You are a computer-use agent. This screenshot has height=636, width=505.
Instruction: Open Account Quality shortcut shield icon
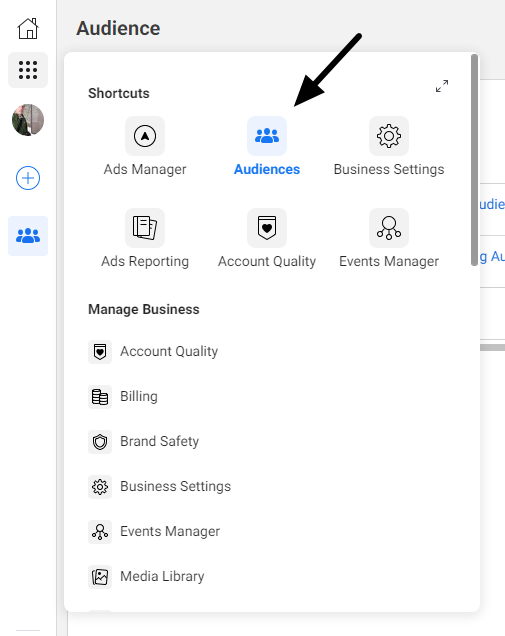[x=267, y=228]
